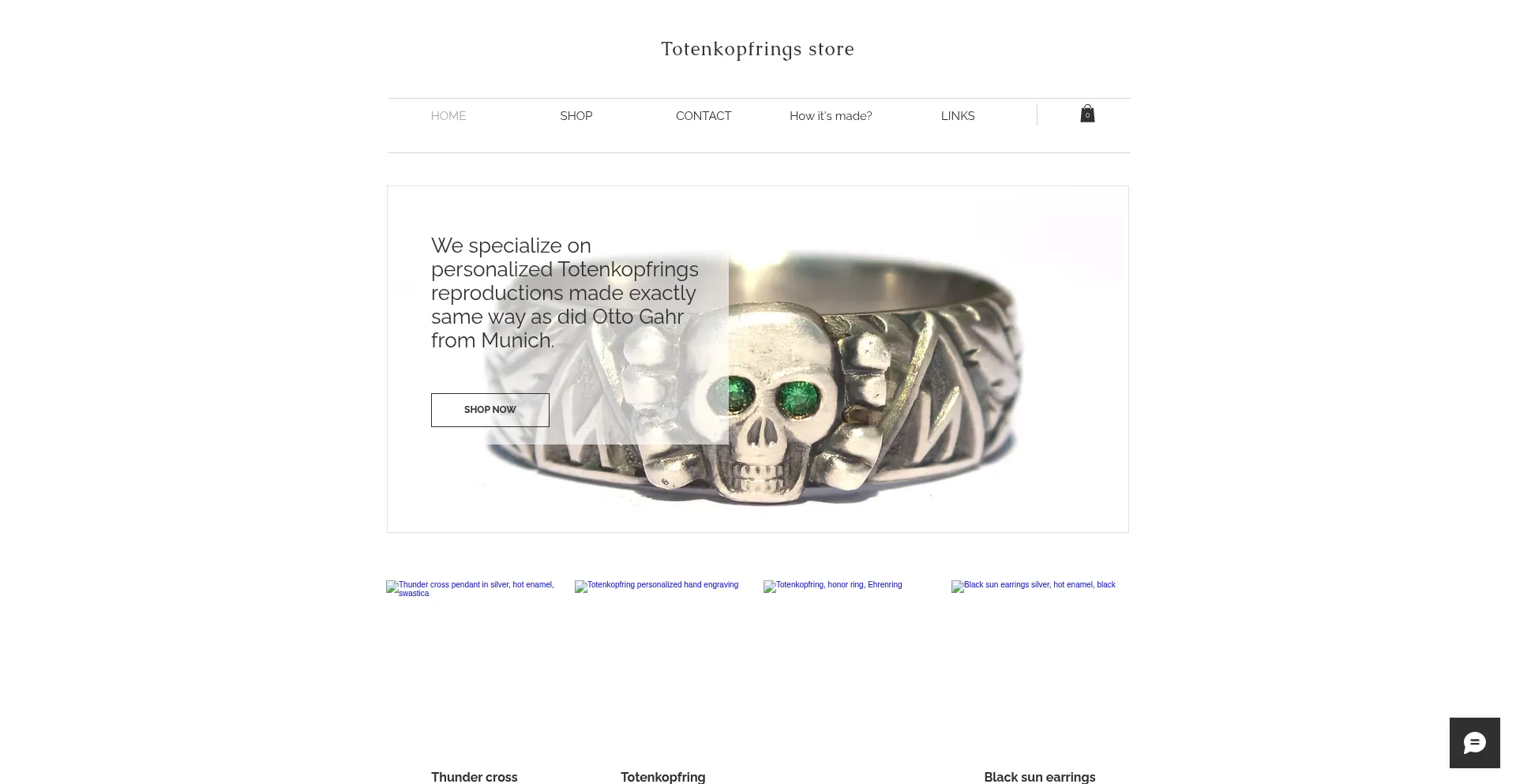
Task: Open Totenkopfring personalized hand engraving alt-text link
Action: (x=662, y=585)
